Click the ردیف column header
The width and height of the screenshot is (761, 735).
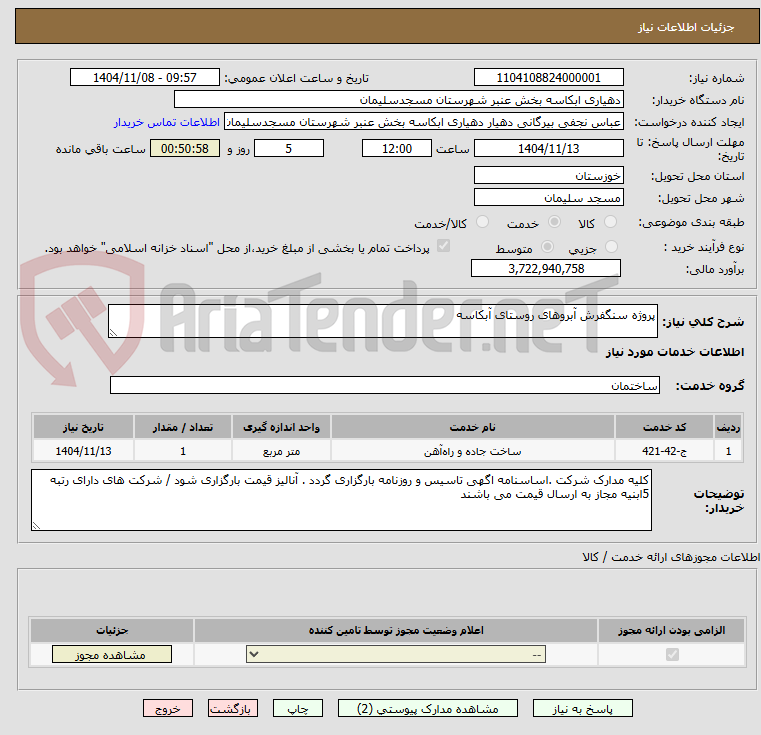pos(728,427)
